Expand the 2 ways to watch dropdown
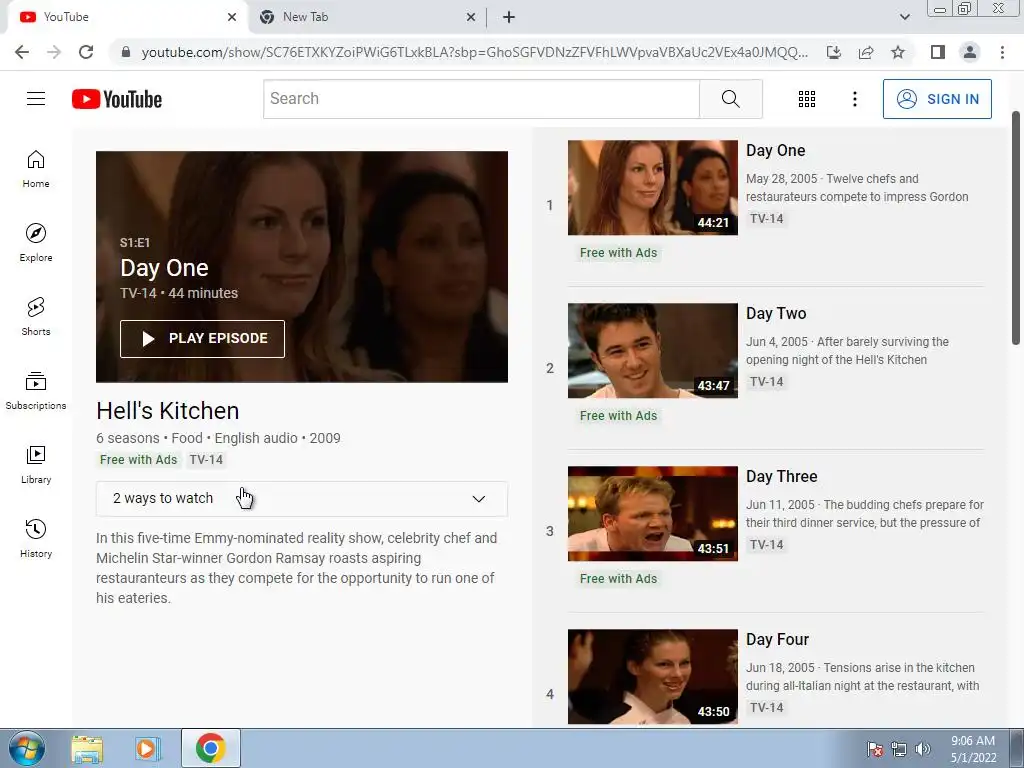 tap(302, 498)
